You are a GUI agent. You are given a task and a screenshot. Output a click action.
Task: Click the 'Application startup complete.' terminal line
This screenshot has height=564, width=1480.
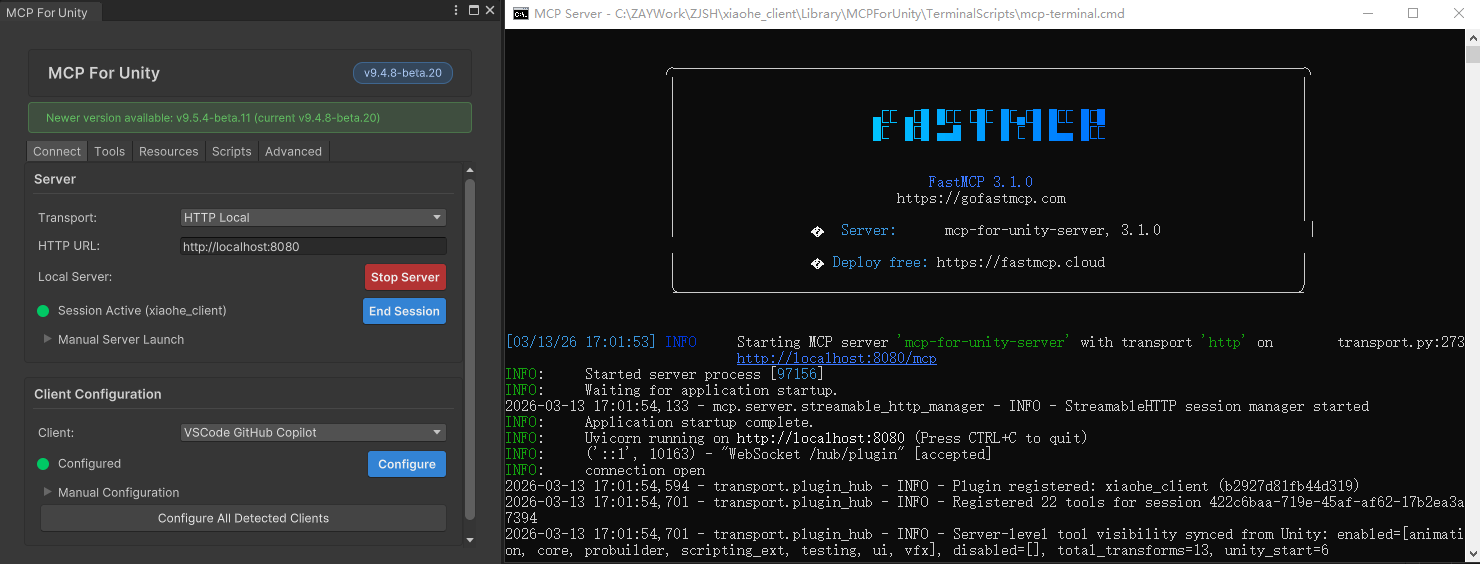click(x=699, y=422)
